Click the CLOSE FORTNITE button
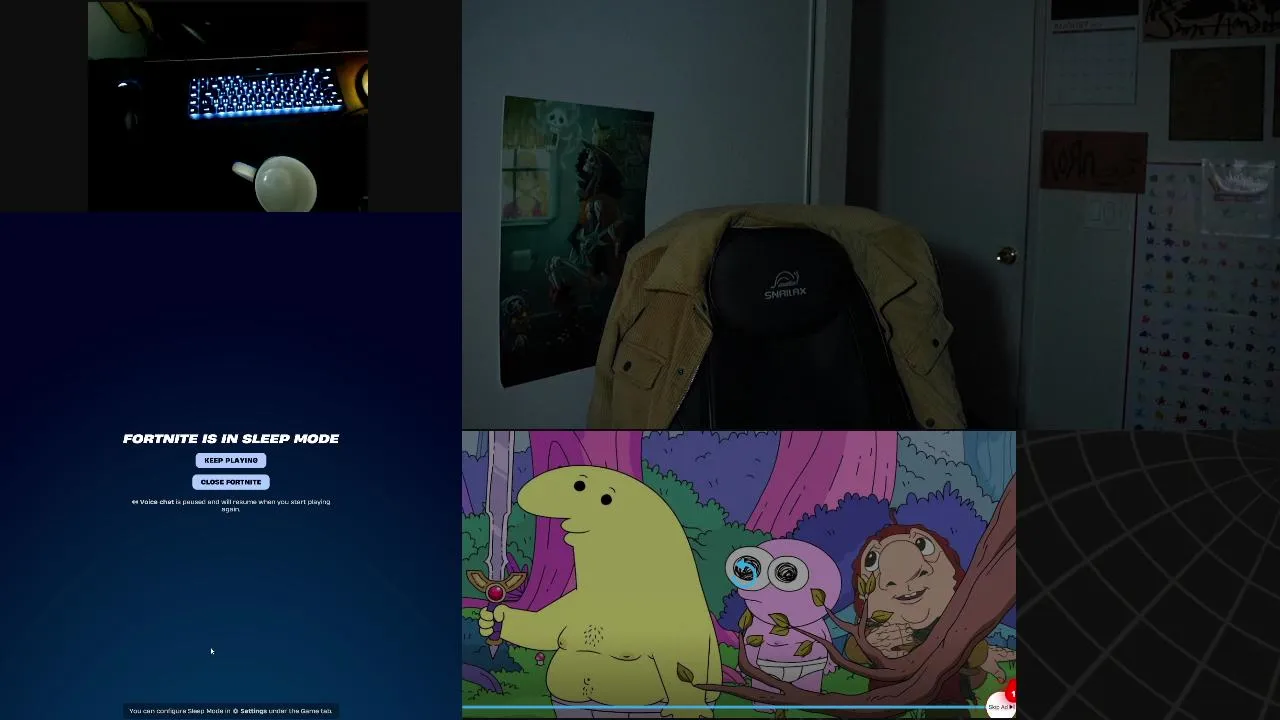Viewport: 1280px width, 720px height. tap(231, 482)
